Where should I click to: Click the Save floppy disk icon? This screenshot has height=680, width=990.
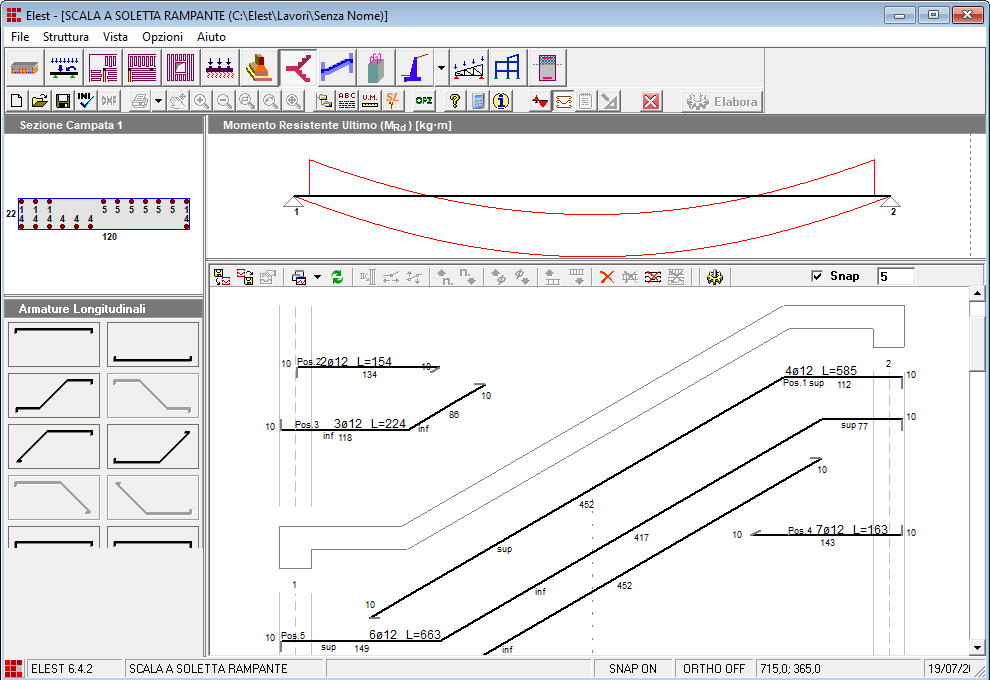[x=62, y=101]
